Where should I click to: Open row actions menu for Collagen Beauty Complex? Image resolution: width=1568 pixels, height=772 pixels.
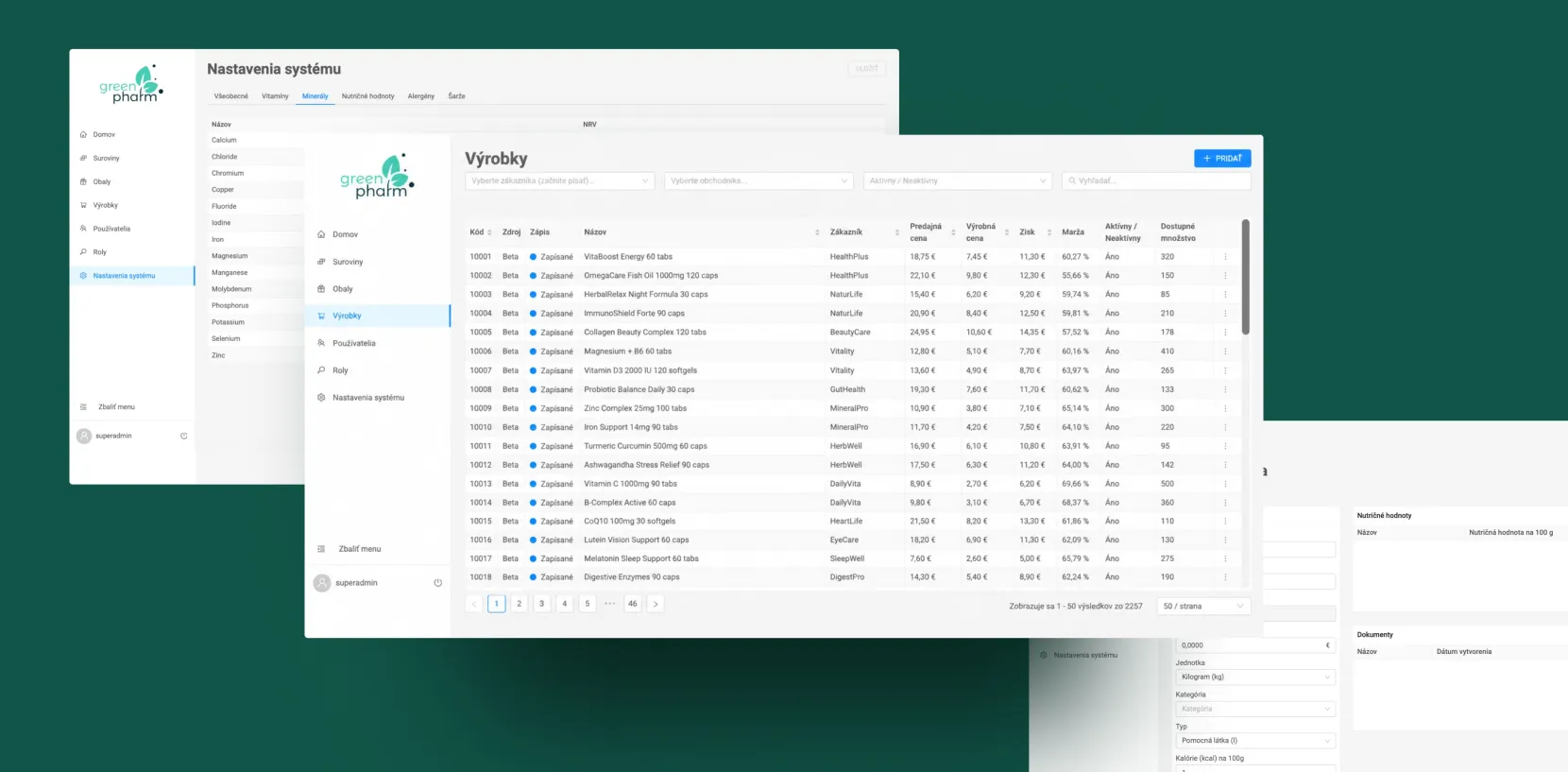pos(1225,333)
